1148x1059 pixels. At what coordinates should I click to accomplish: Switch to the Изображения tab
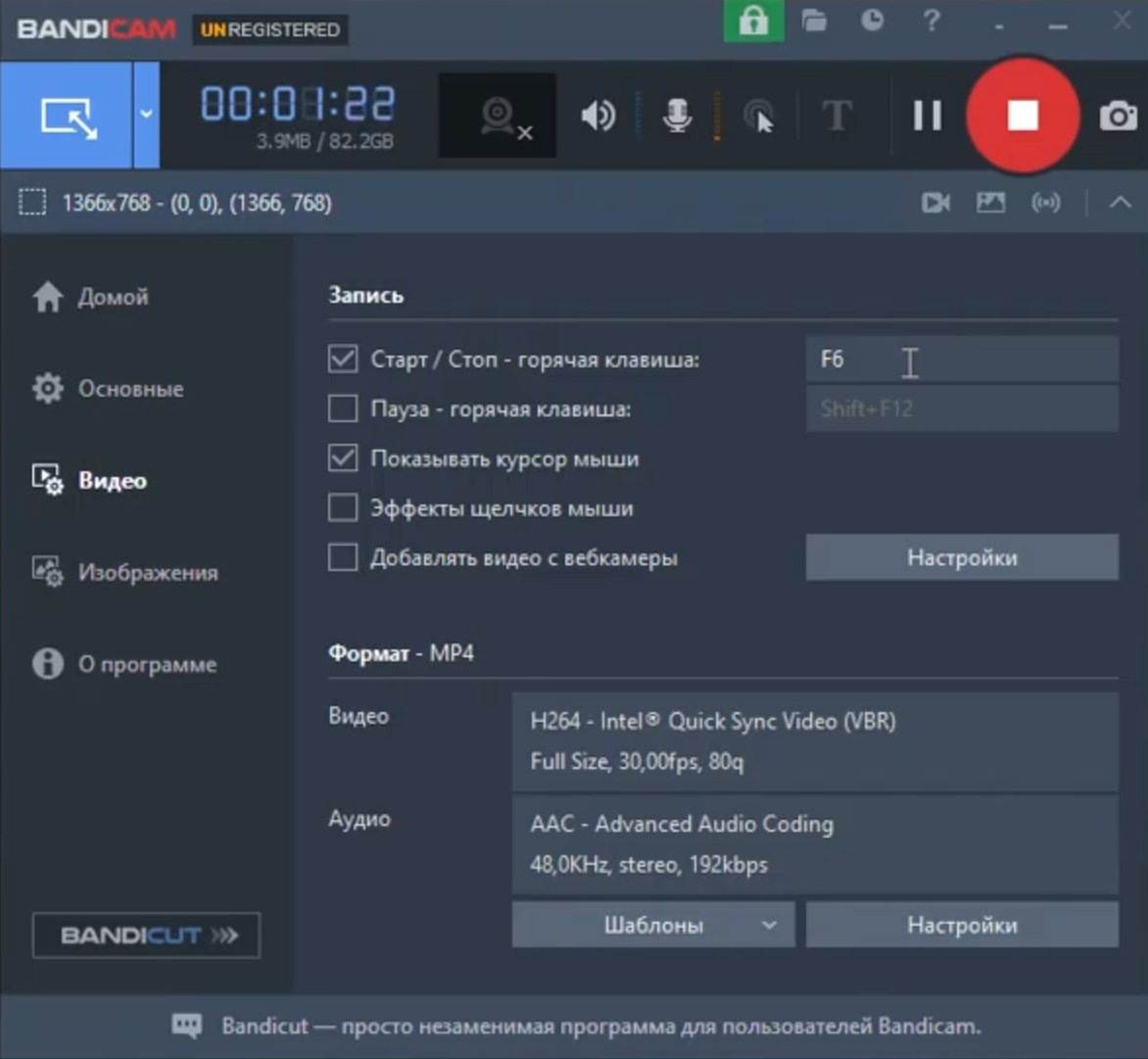coord(125,572)
